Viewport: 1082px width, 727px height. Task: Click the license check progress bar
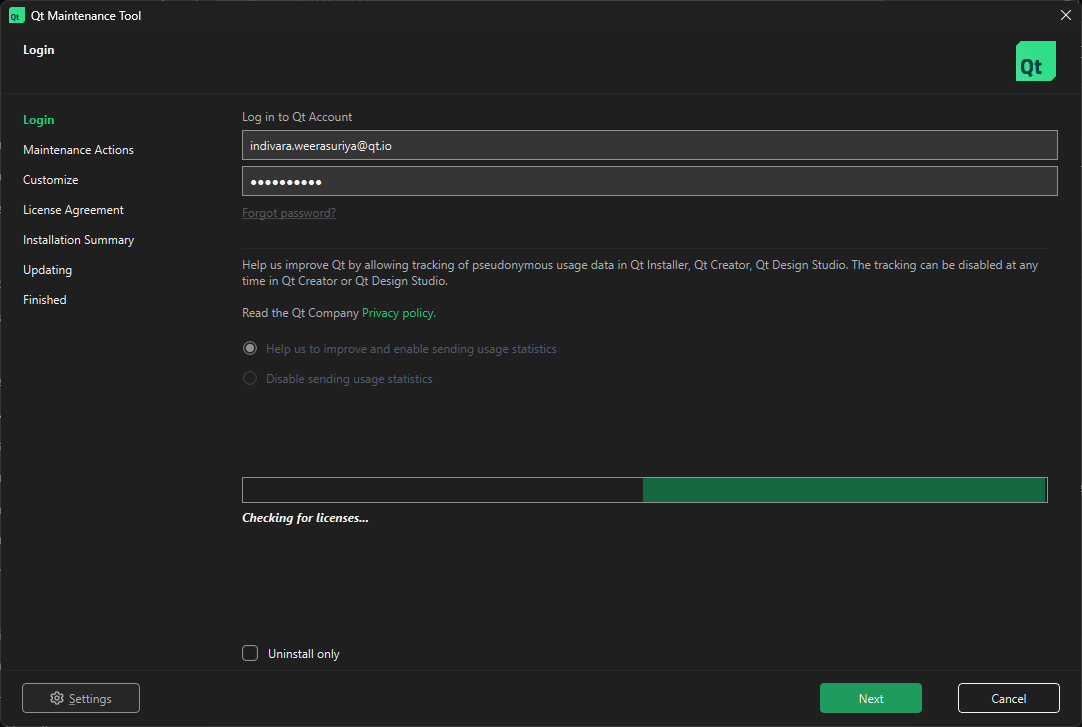pos(645,490)
